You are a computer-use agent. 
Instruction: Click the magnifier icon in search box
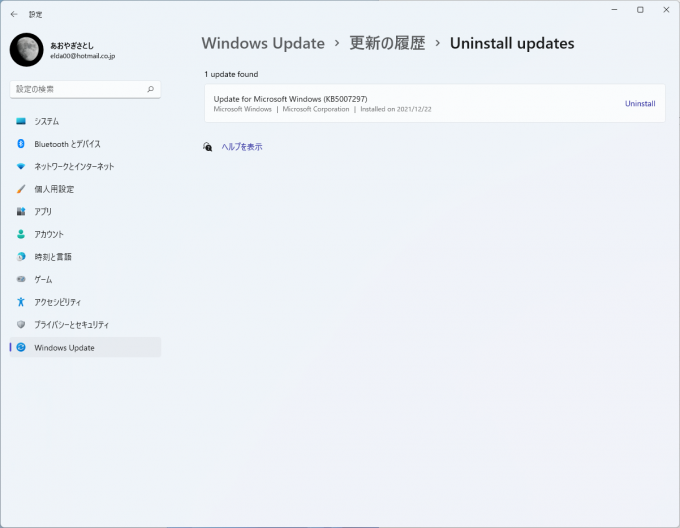click(x=150, y=89)
